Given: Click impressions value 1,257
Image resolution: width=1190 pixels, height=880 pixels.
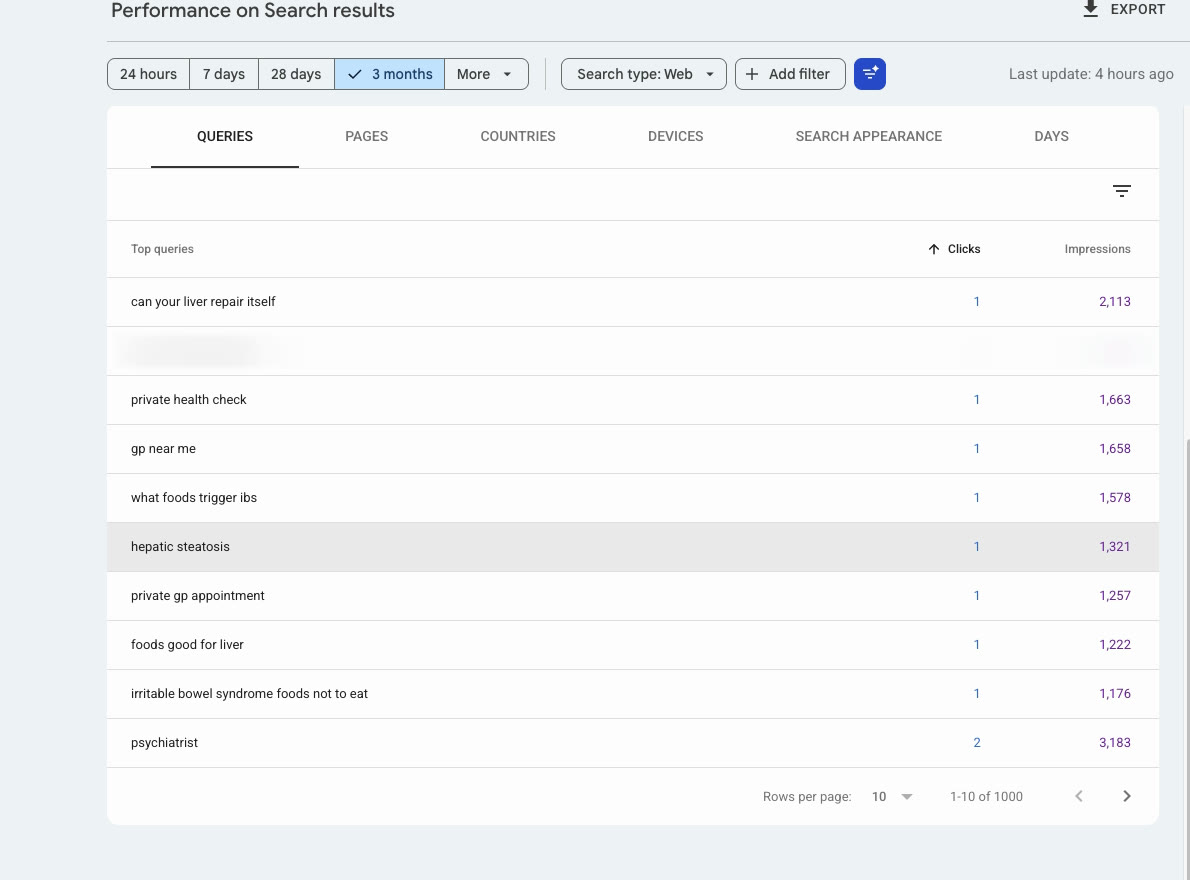Looking at the screenshot, I should coord(1114,596).
